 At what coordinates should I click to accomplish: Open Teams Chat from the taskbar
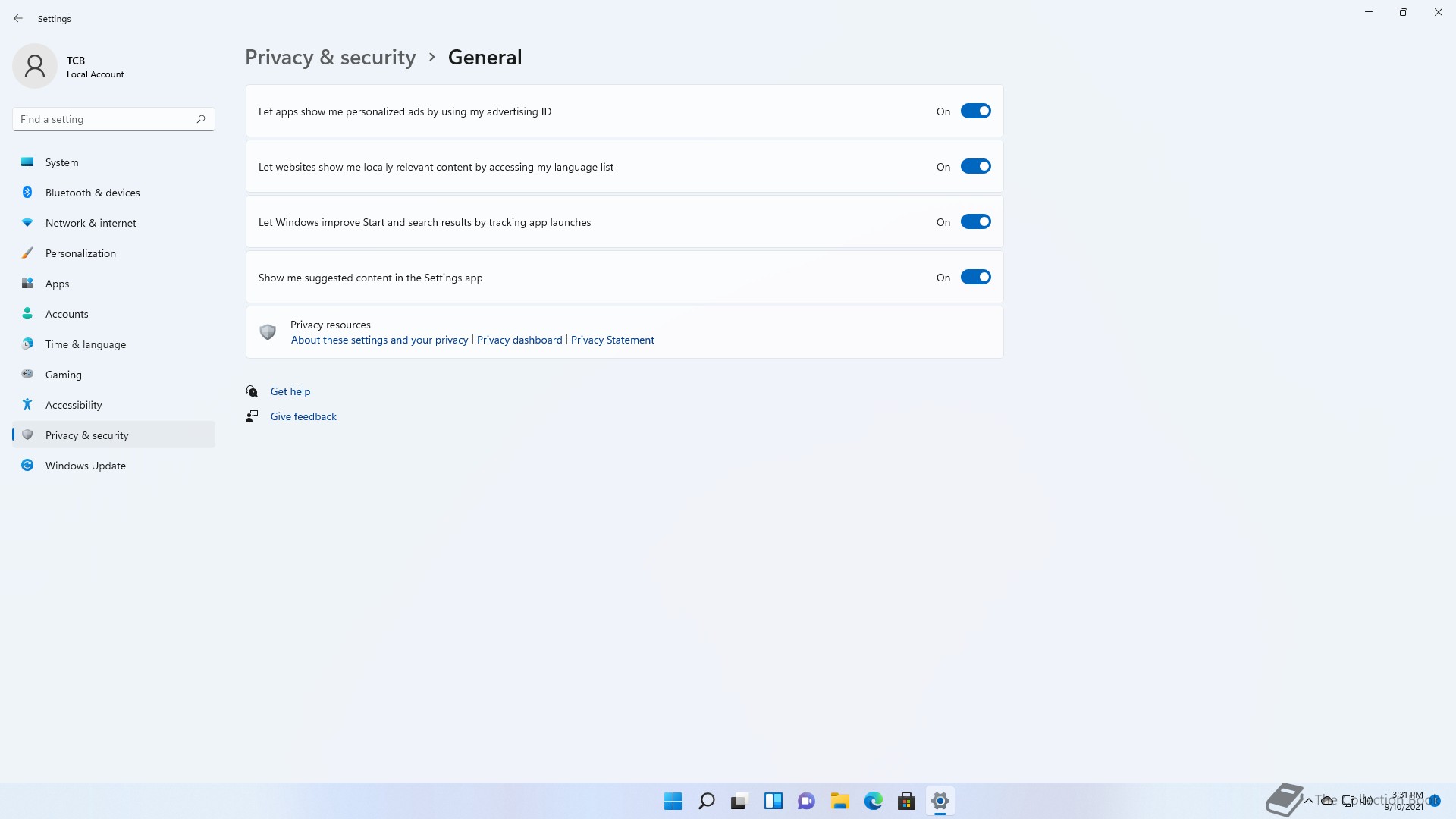tap(806, 801)
